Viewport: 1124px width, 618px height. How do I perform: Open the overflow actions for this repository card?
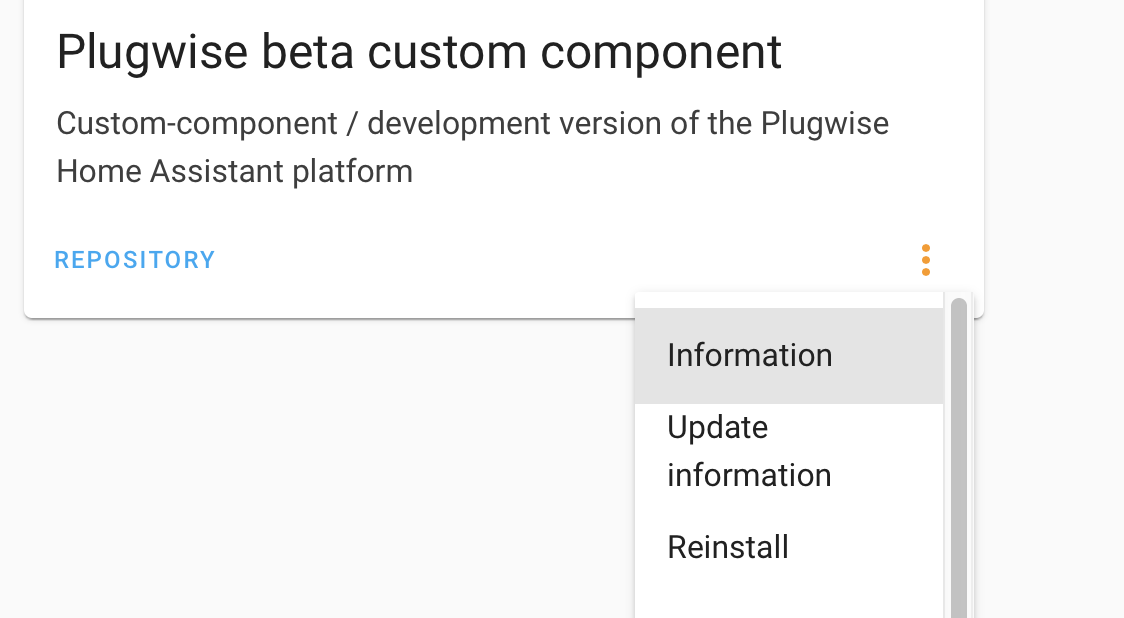pos(926,260)
